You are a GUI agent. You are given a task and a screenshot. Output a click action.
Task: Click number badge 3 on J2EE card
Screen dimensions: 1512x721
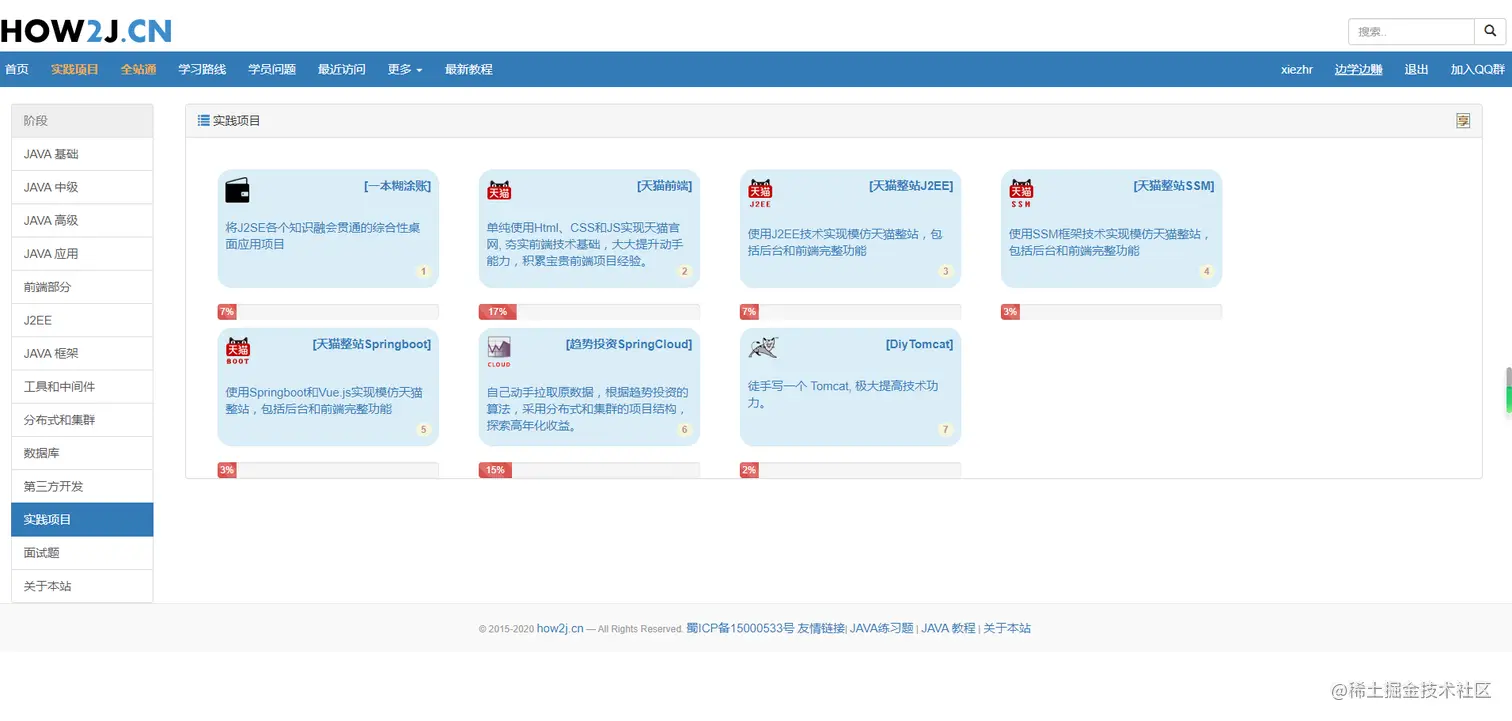coord(945,271)
